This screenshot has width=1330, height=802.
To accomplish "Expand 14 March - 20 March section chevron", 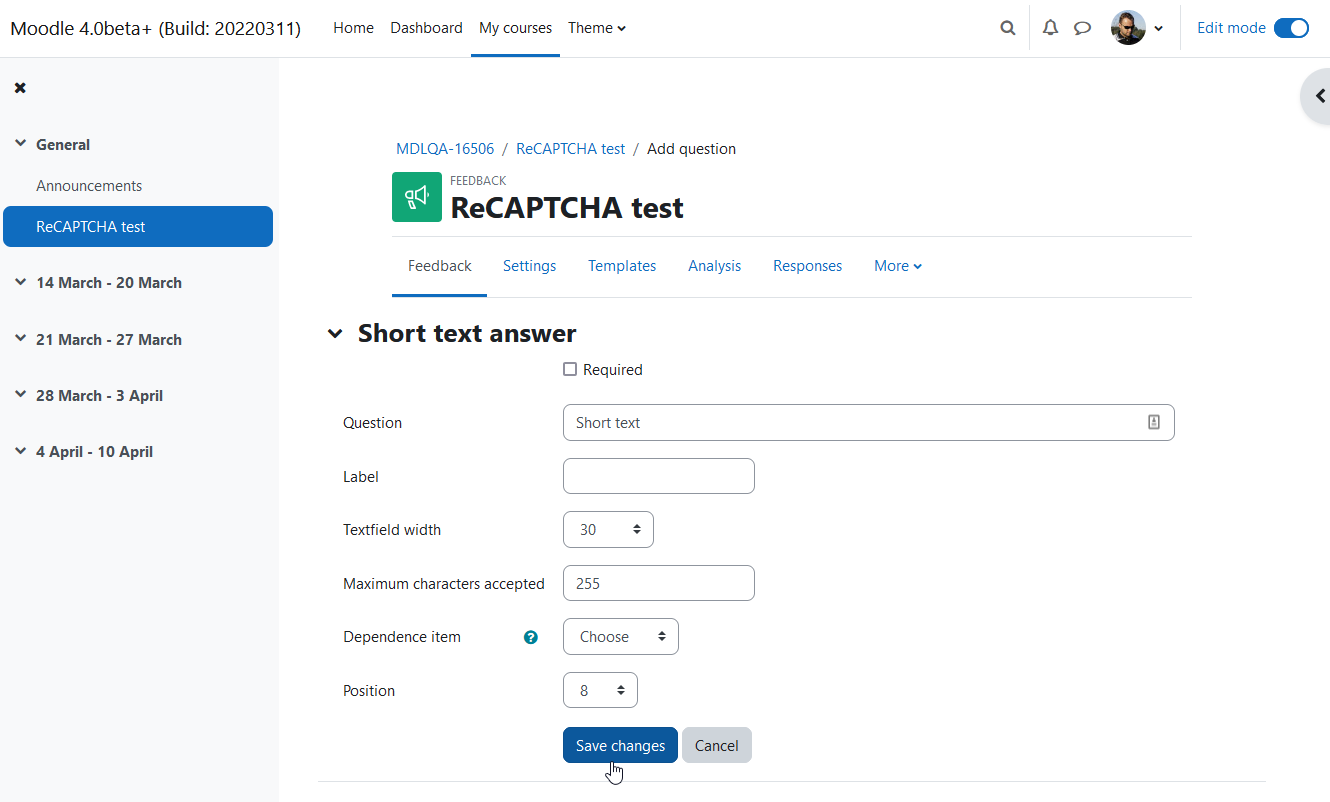I will pyautogui.click(x=20, y=282).
